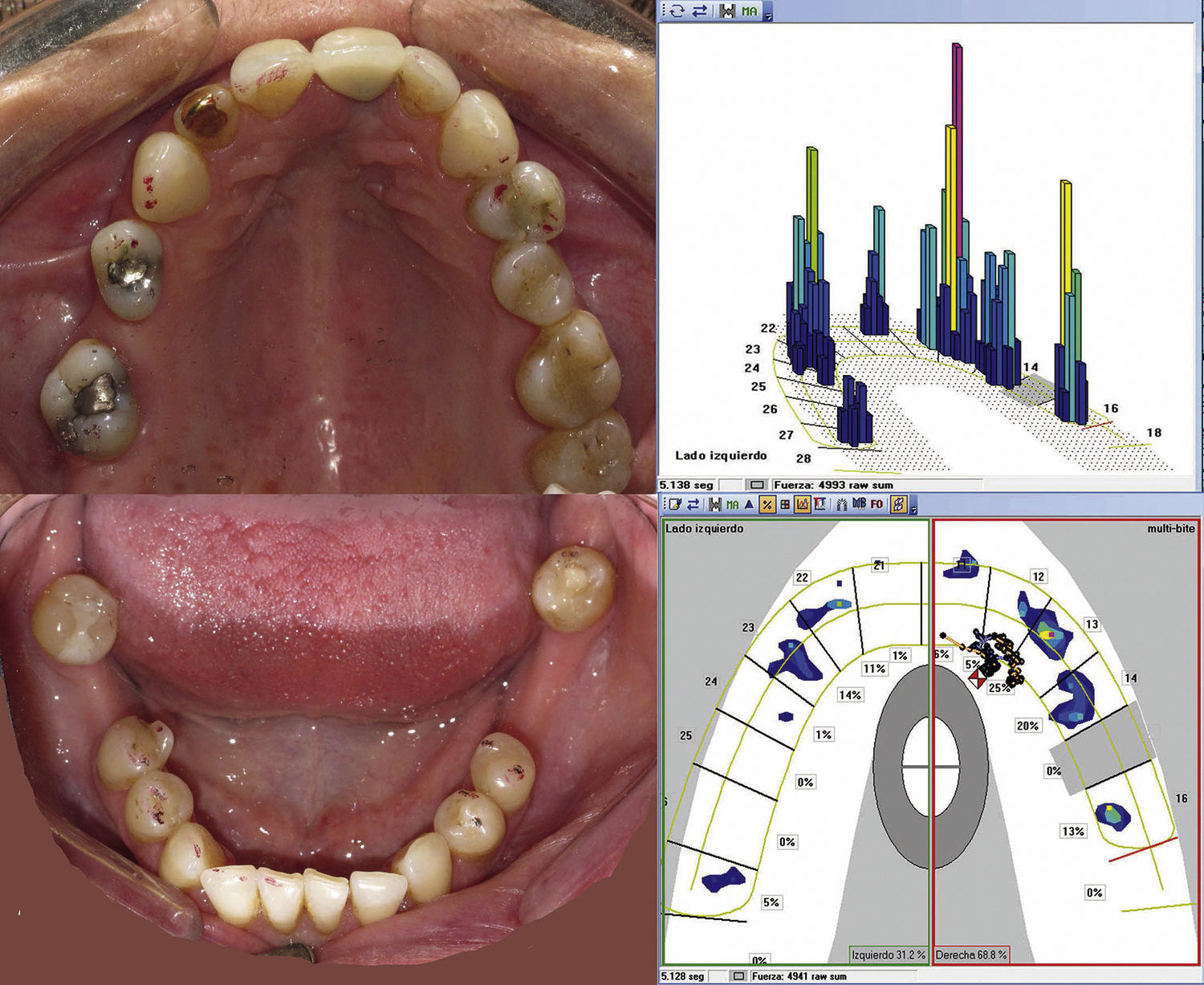Click the four-color grid icon in lower toolbar
Screen dimensions: 1204x985
coord(784,504)
